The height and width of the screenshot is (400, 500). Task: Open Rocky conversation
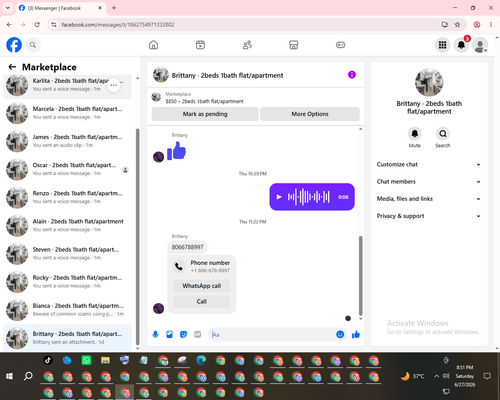click(67, 282)
